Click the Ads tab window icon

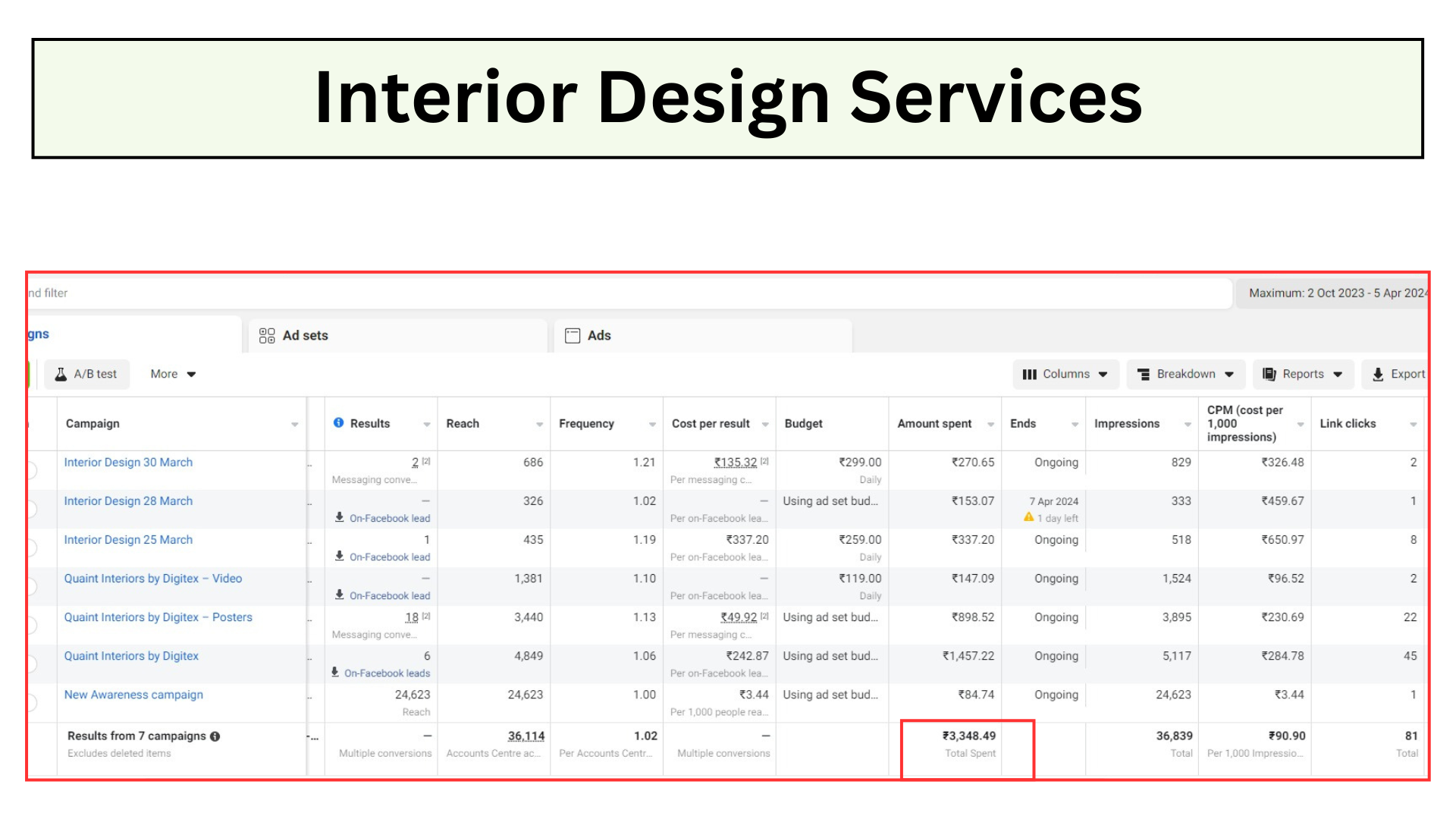point(573,335)
